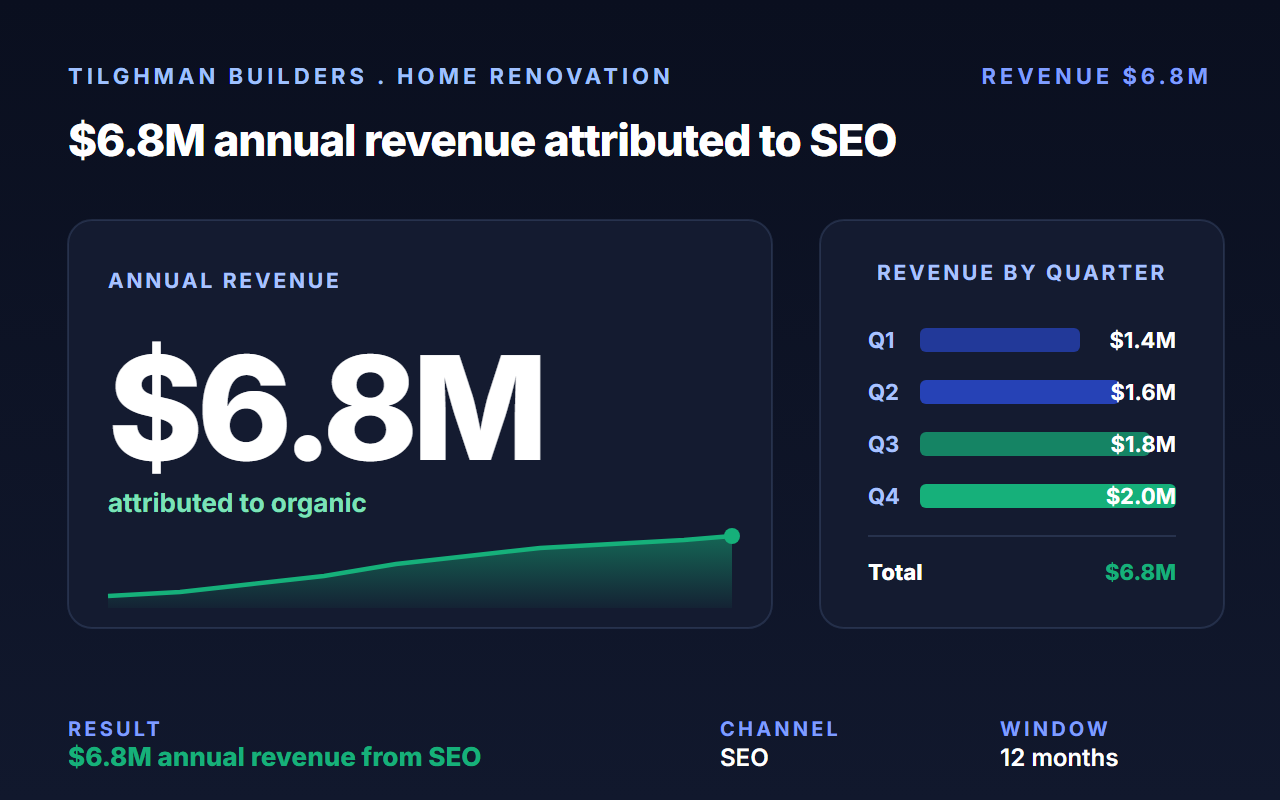Select the bright green Q4 bar
Viewport: 1280px width, 800px height.
pyautogui.click(x=1048, y=496)
